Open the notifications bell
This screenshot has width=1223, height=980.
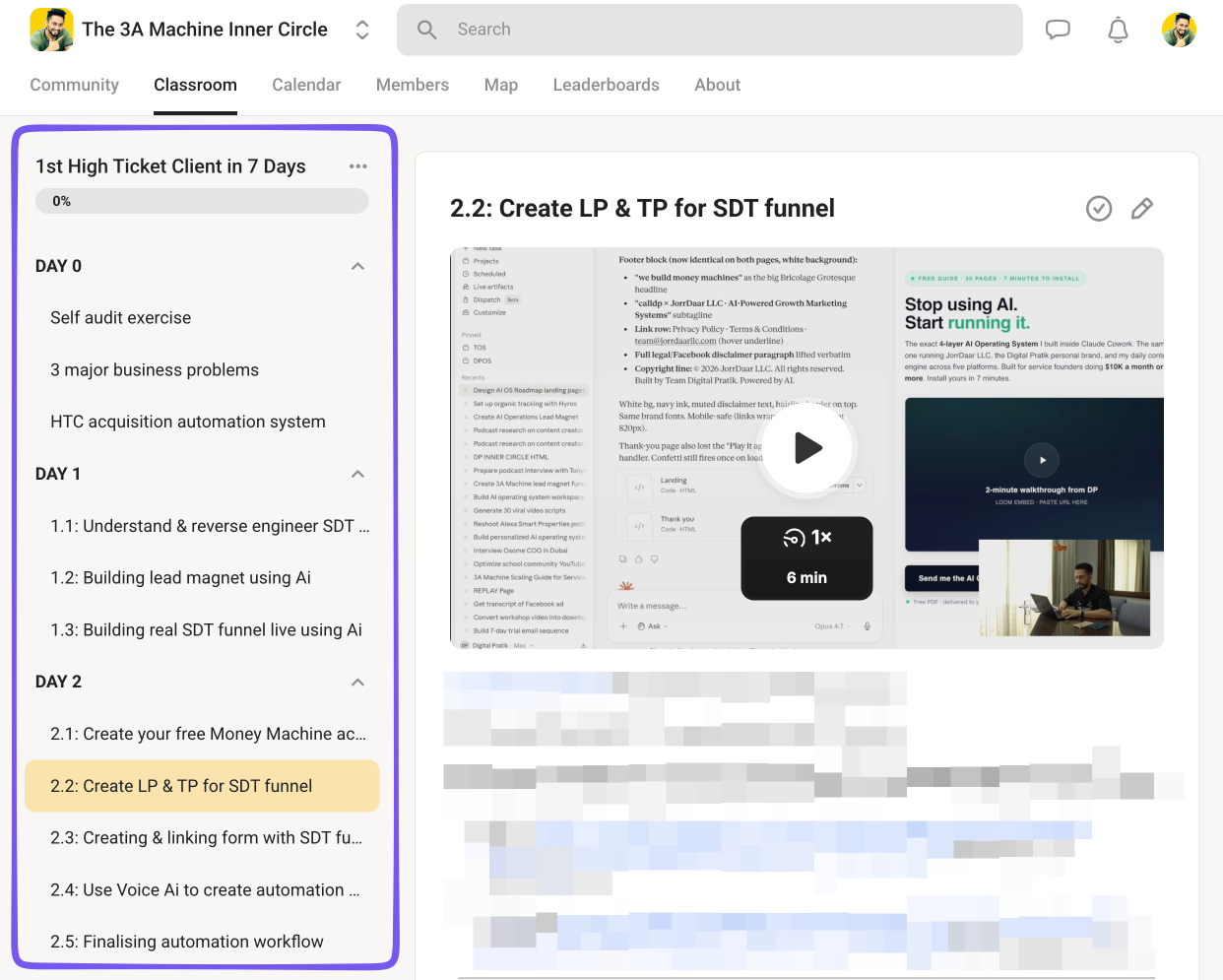(1118, 30)
